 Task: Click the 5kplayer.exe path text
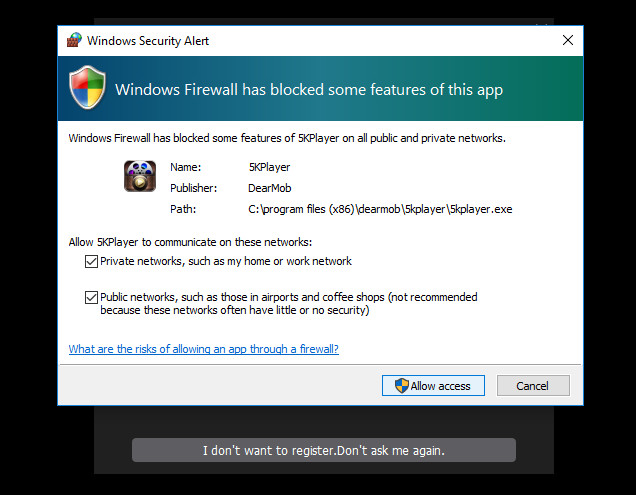[x=380, y=209]
